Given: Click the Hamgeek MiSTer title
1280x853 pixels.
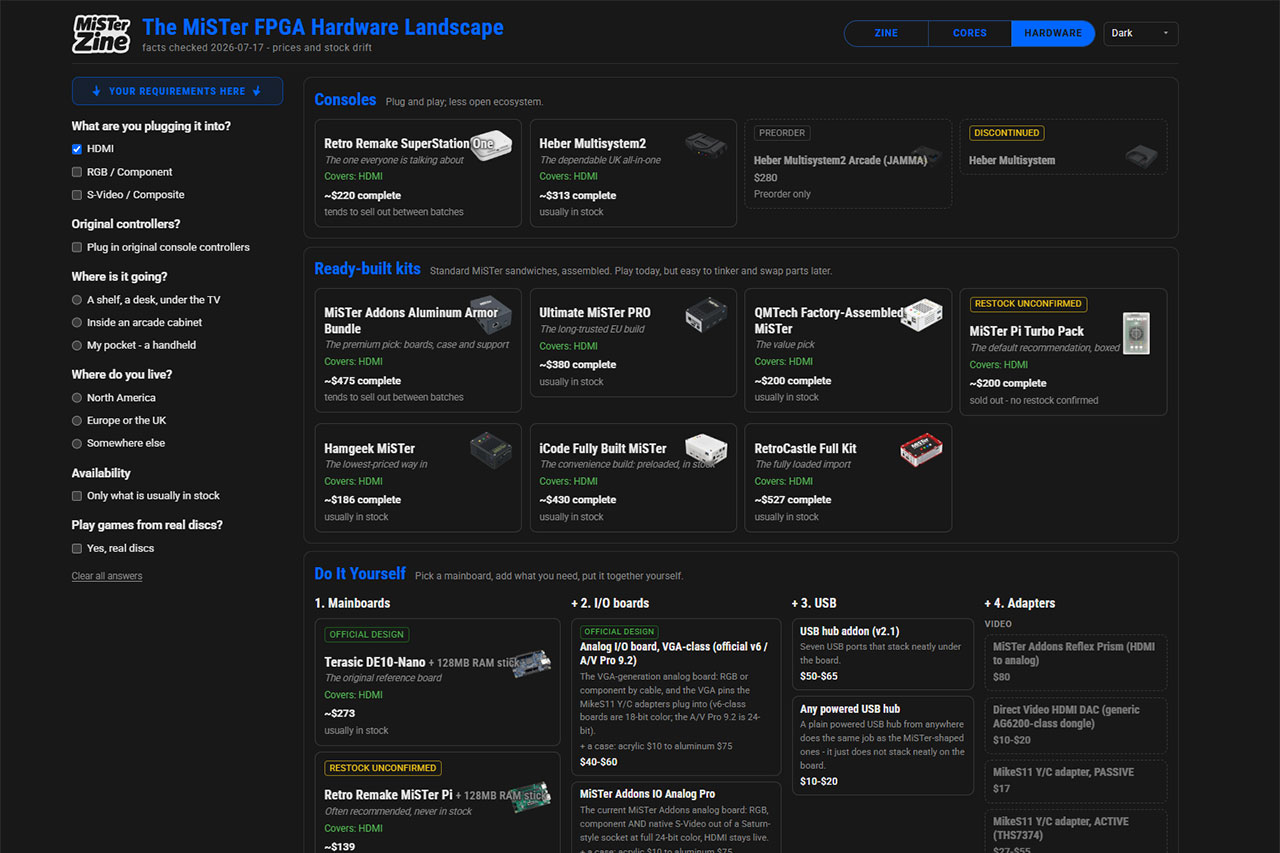Looking at the screenshot, I should coord(369,449).
